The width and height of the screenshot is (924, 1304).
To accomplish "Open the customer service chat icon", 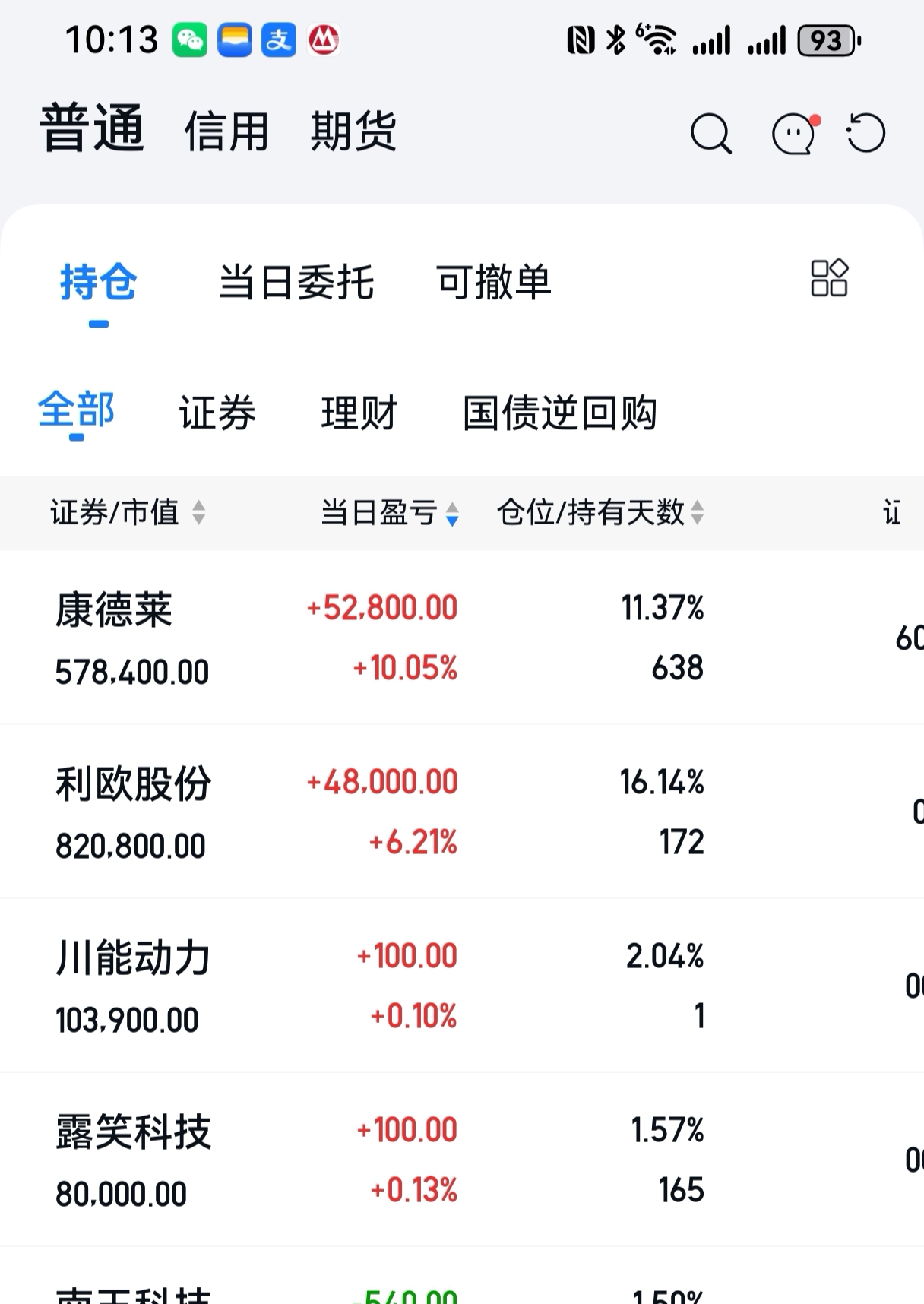I will click(793, 135).
